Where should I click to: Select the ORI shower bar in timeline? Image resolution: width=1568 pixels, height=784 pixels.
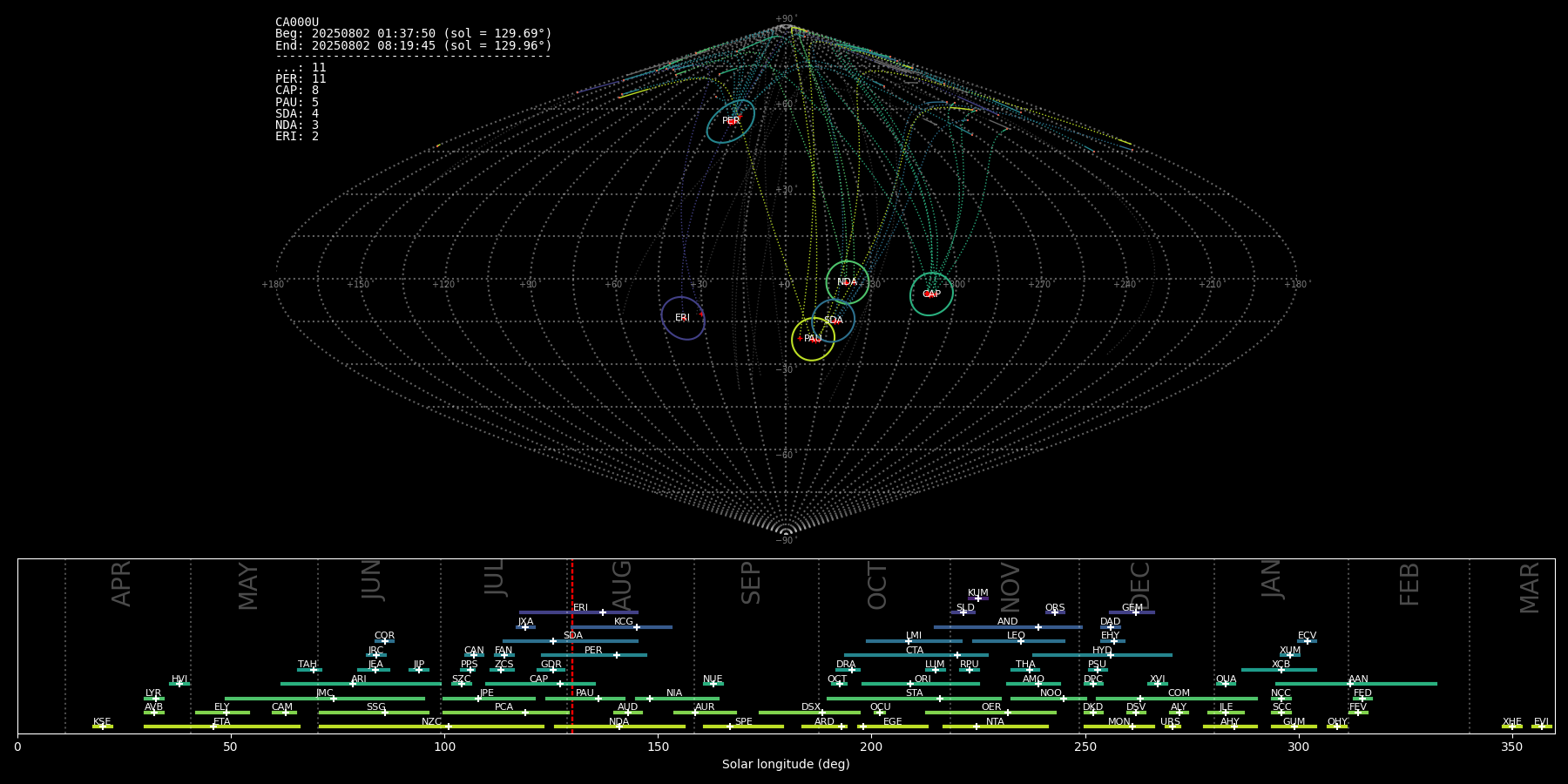(x=921, y=684)
